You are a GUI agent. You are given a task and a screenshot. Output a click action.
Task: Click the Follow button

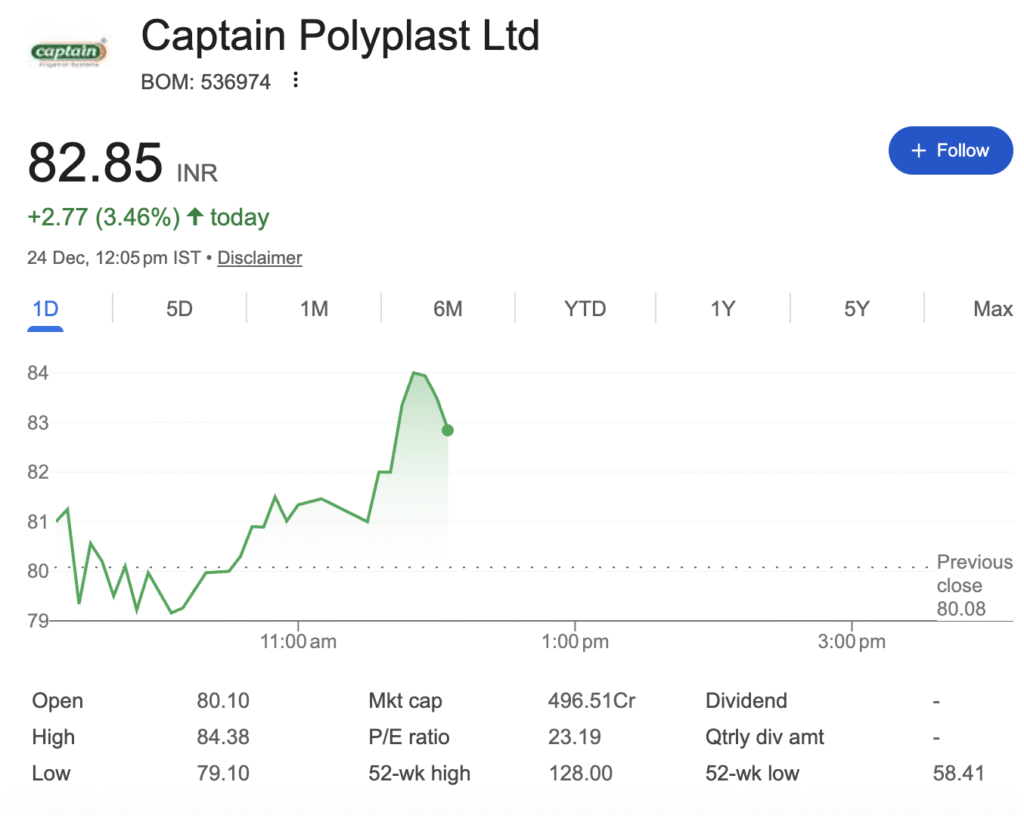(x=950, y=151)
